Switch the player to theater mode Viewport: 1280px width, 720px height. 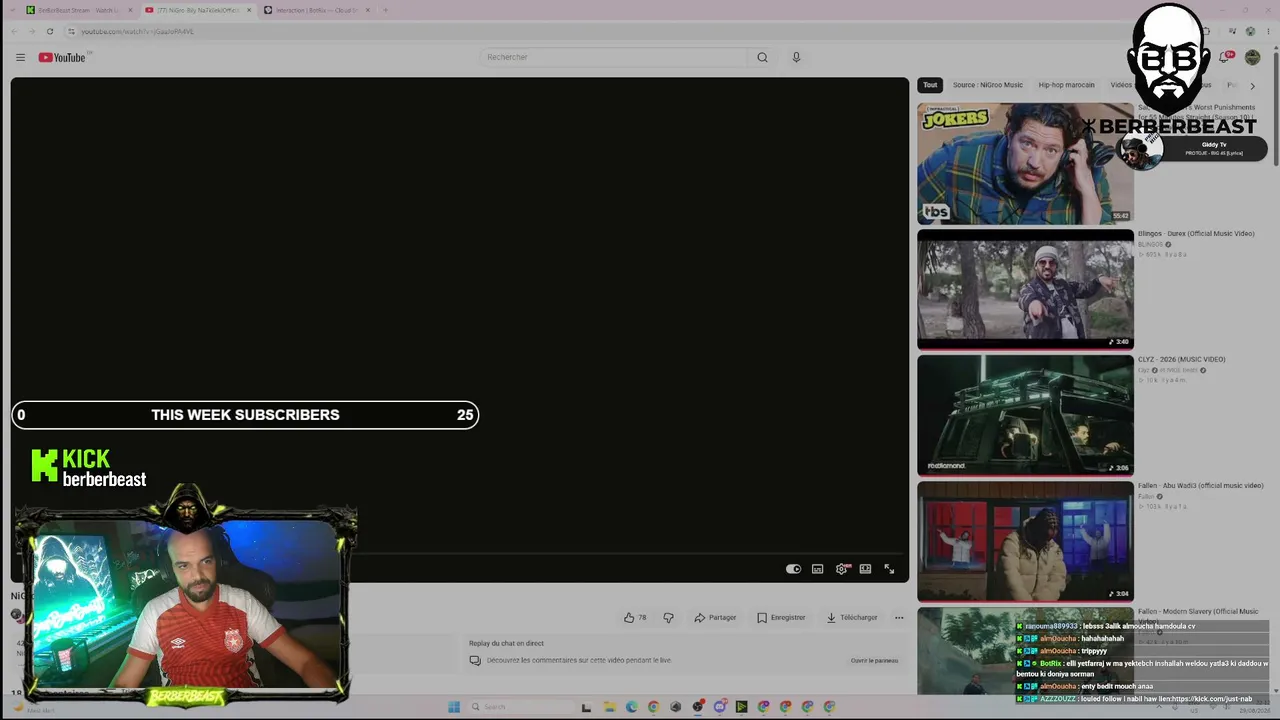(x=865, y=569)
